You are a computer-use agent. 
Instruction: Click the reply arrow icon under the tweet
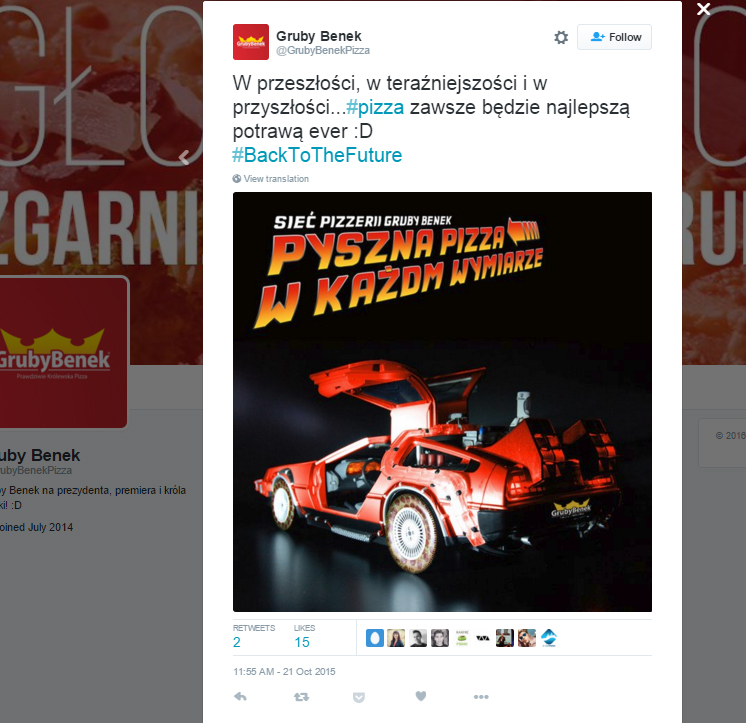240,697
